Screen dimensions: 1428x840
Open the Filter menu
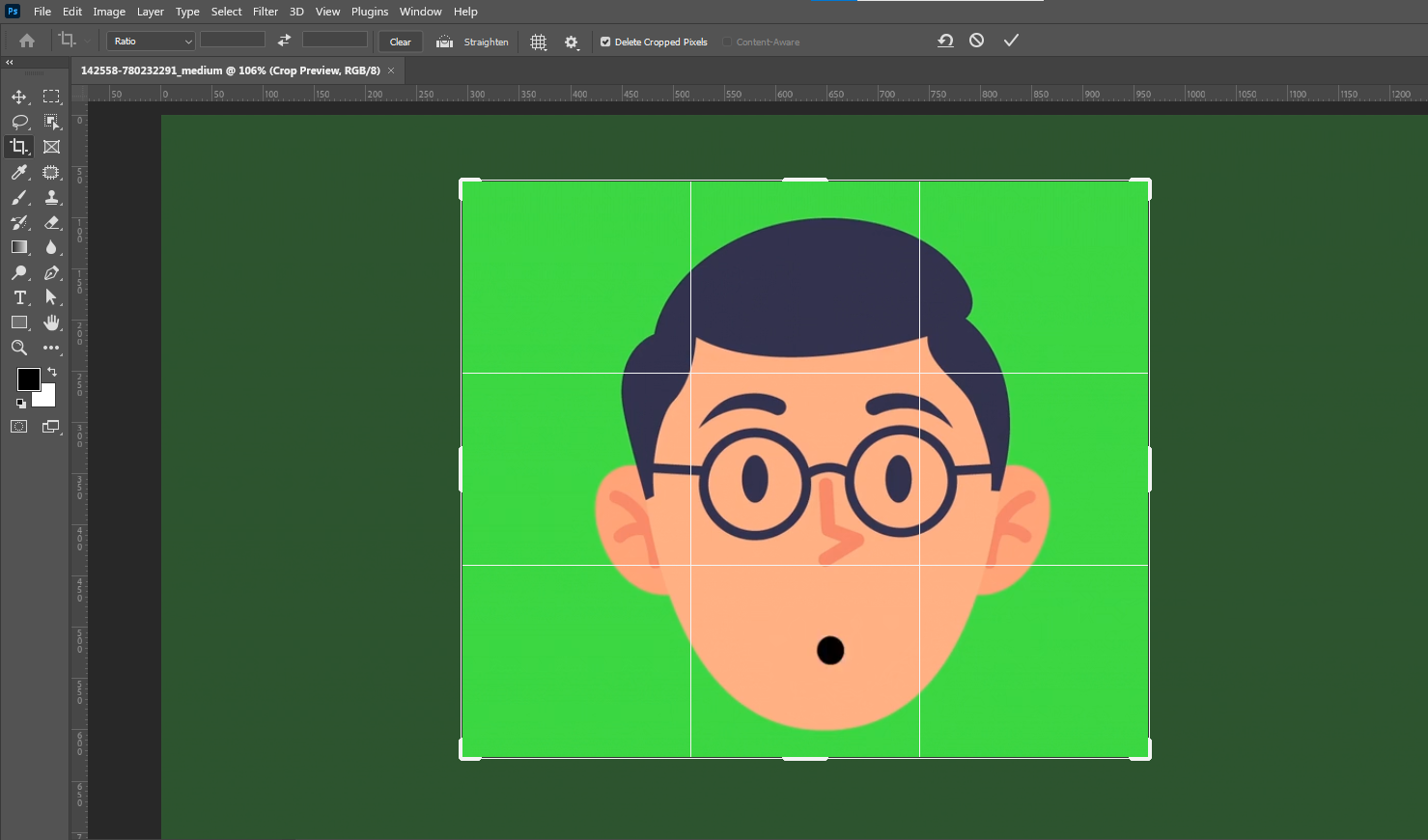266,12
